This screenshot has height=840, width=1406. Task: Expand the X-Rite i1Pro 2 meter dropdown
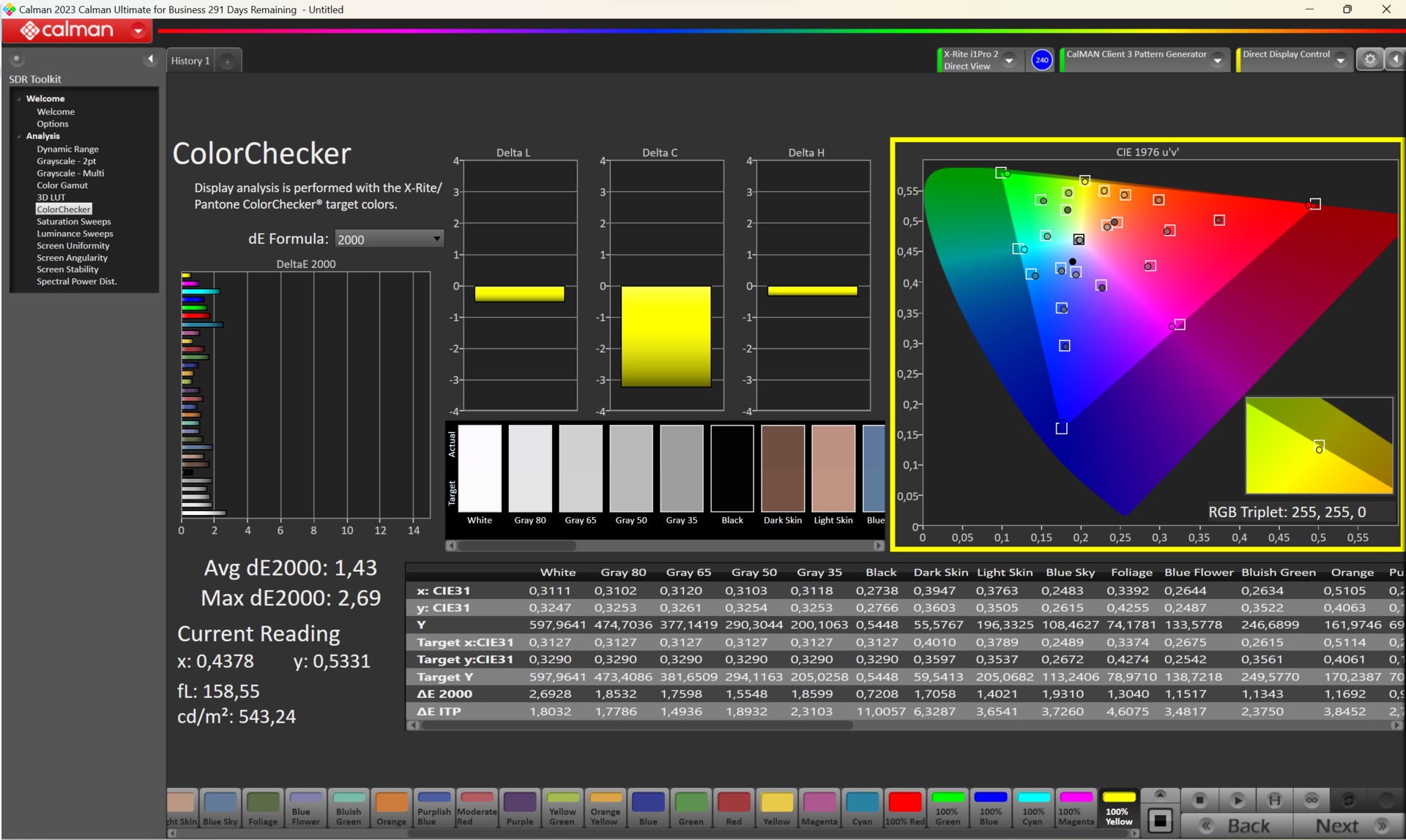[1009, 61]
